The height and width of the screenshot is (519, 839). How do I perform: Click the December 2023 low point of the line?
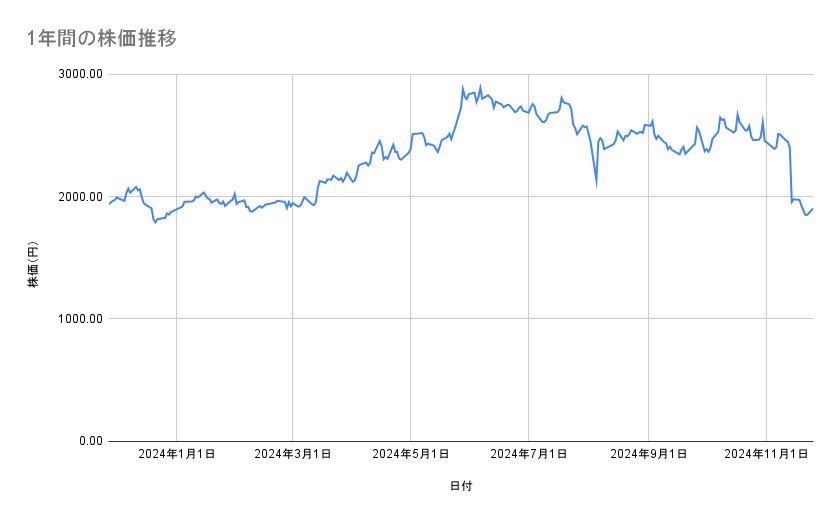point(155,222)
